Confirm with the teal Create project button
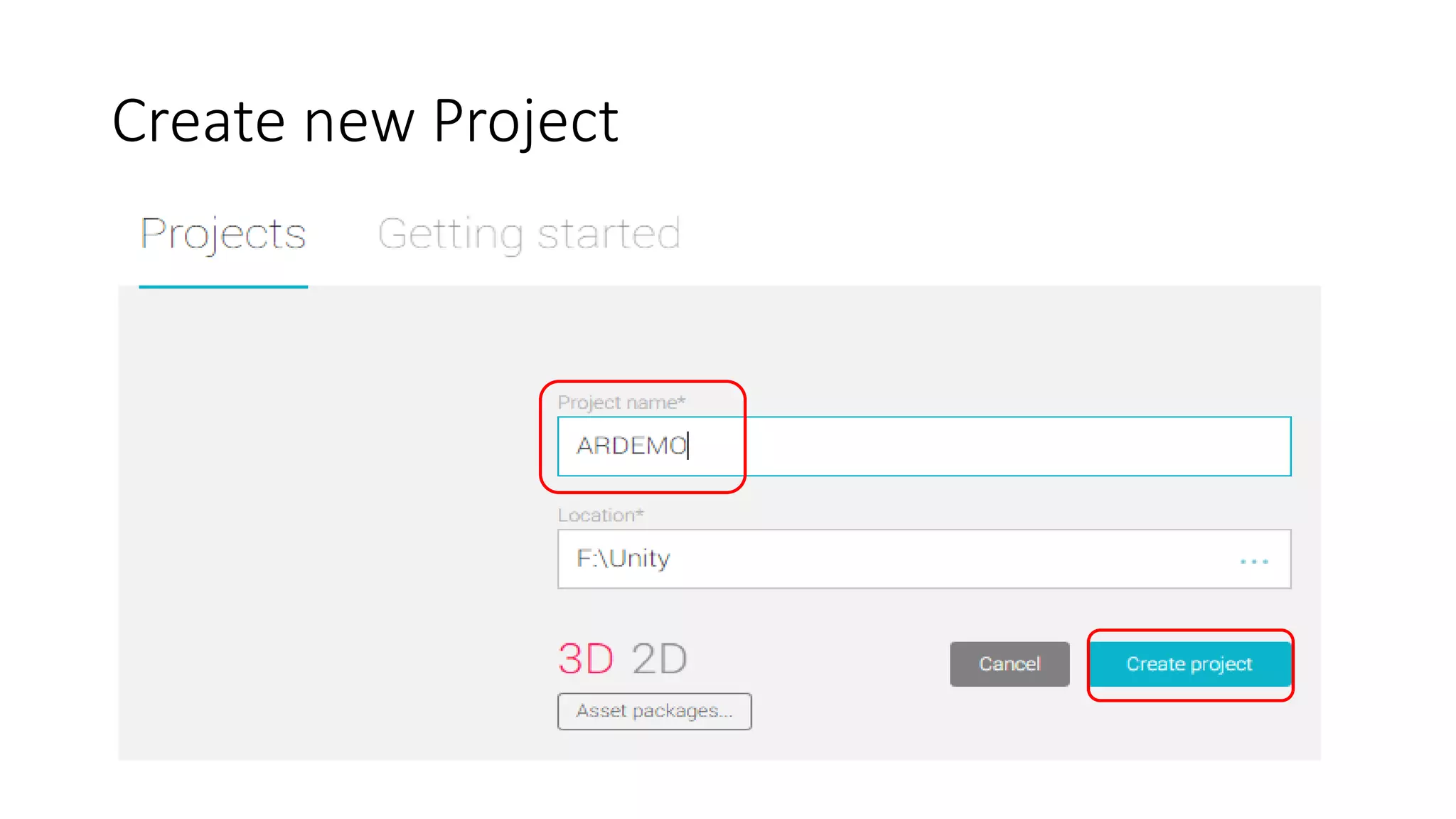The width and height of the screenshot is (1456, 819). click(1189, 664)
